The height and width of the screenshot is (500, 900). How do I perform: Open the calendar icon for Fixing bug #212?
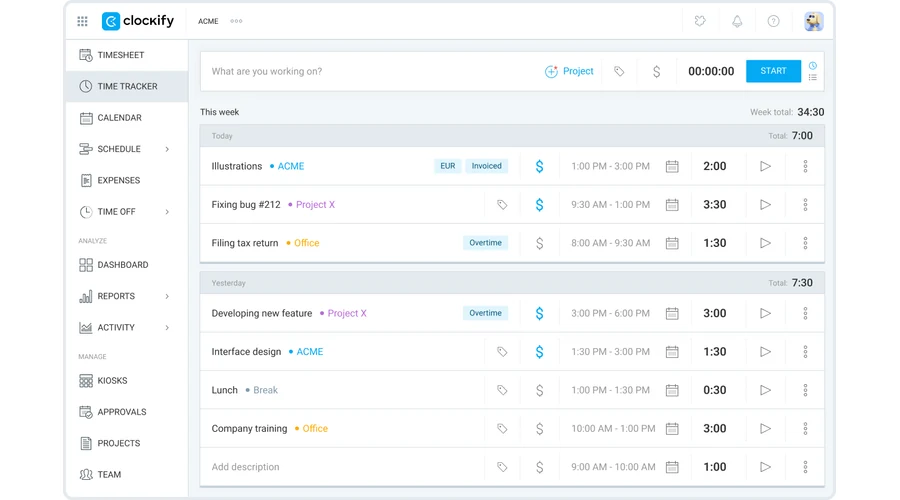pos(672,205)
